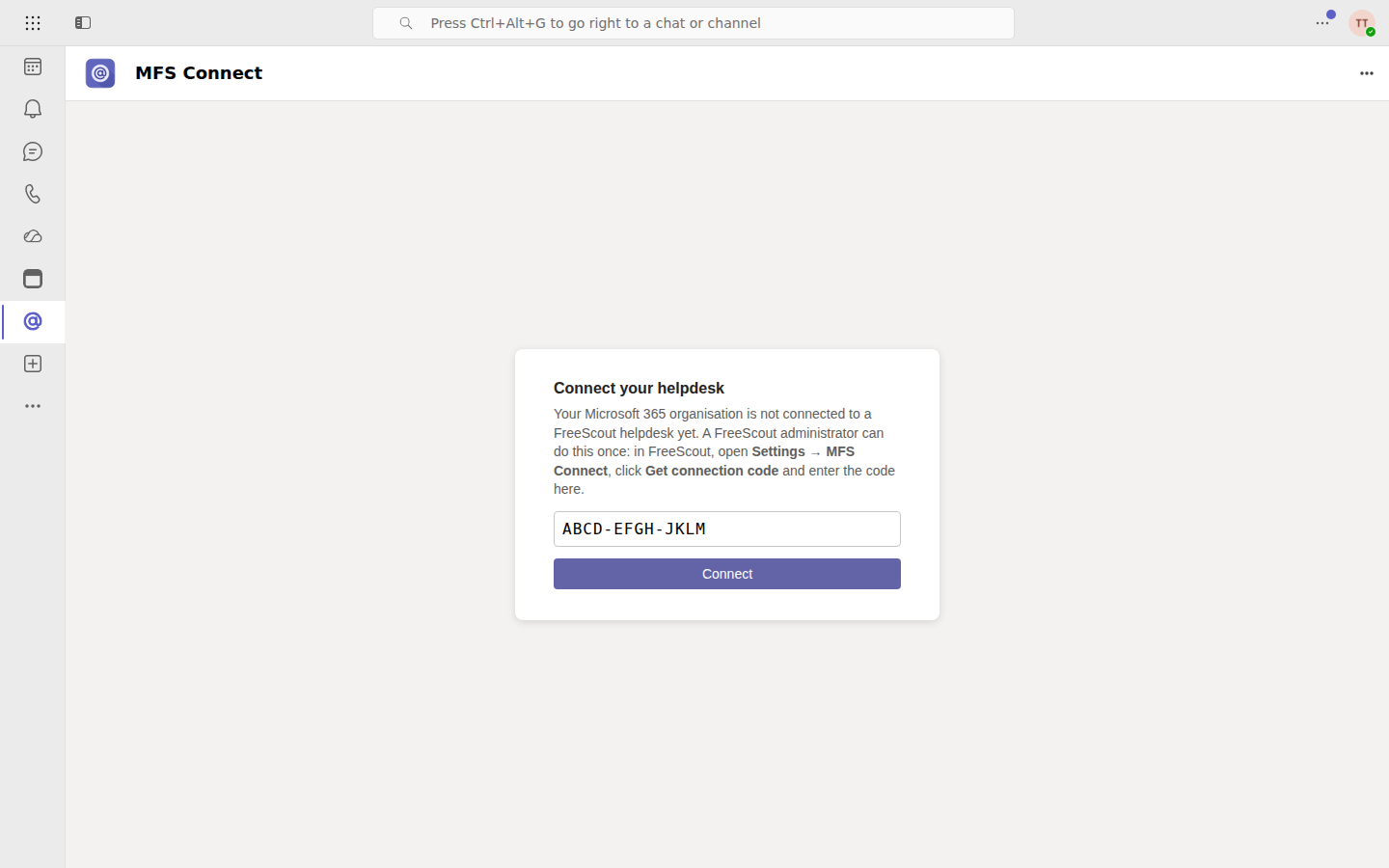Image resolution: width=1389 pixels, height=868 pixels.
Task: Click the Connect button
Action: point(727,574)
